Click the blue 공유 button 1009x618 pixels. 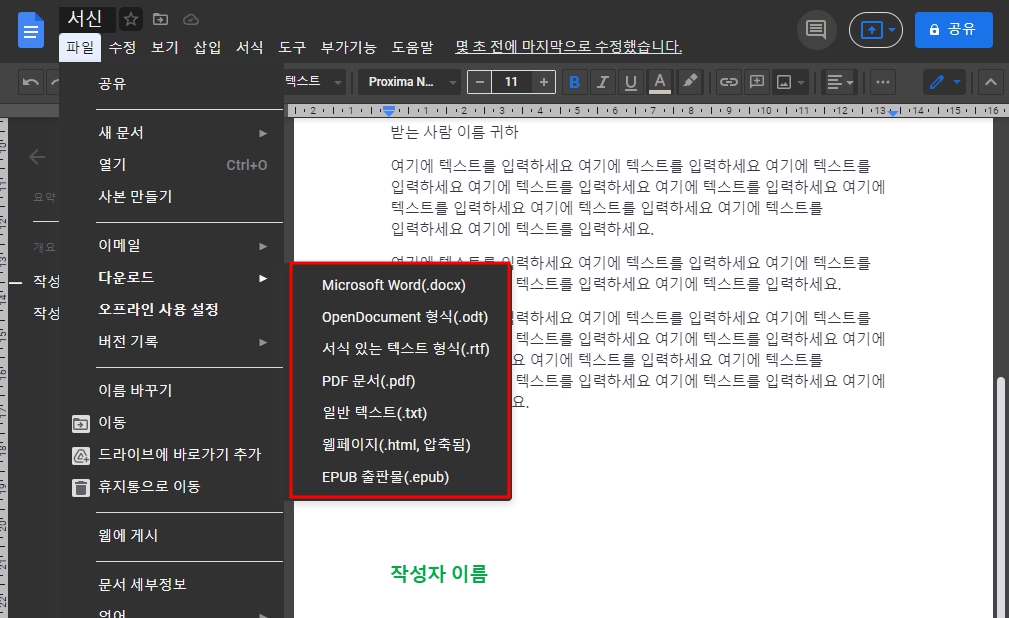click(953, 28)
